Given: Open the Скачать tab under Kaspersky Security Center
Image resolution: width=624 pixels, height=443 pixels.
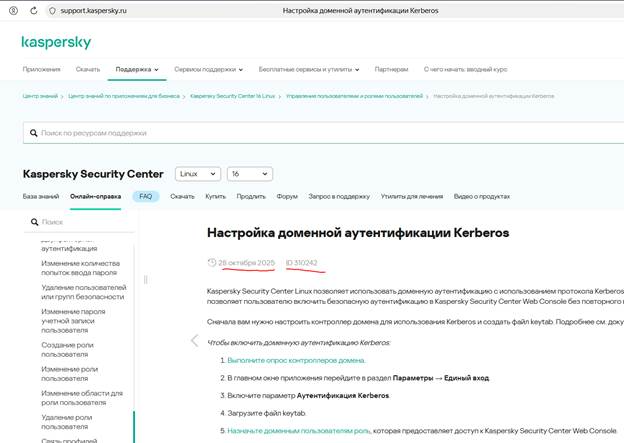Looking at the screenshot, I should 182,196.
